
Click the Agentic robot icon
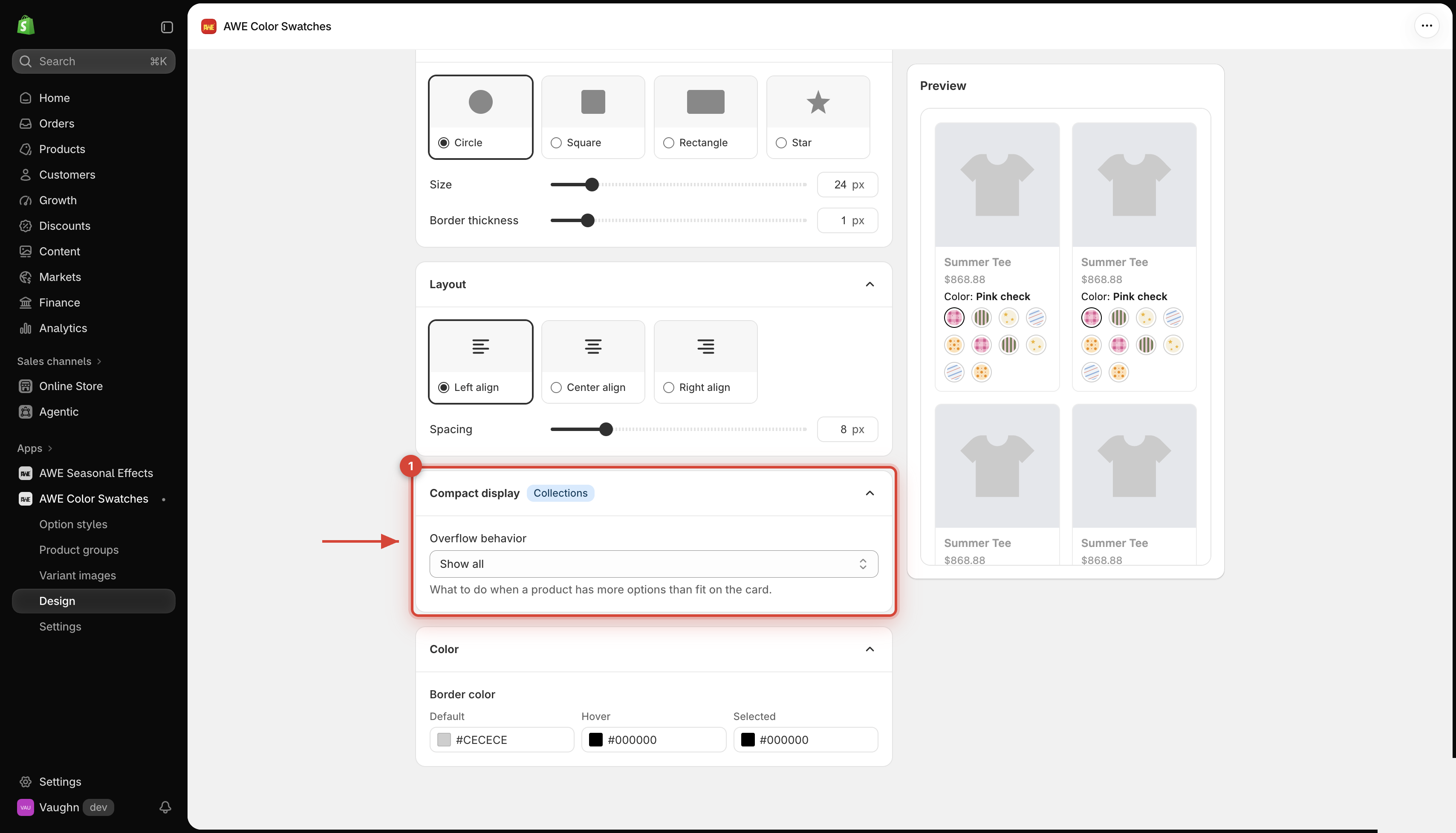pos(26,412)
